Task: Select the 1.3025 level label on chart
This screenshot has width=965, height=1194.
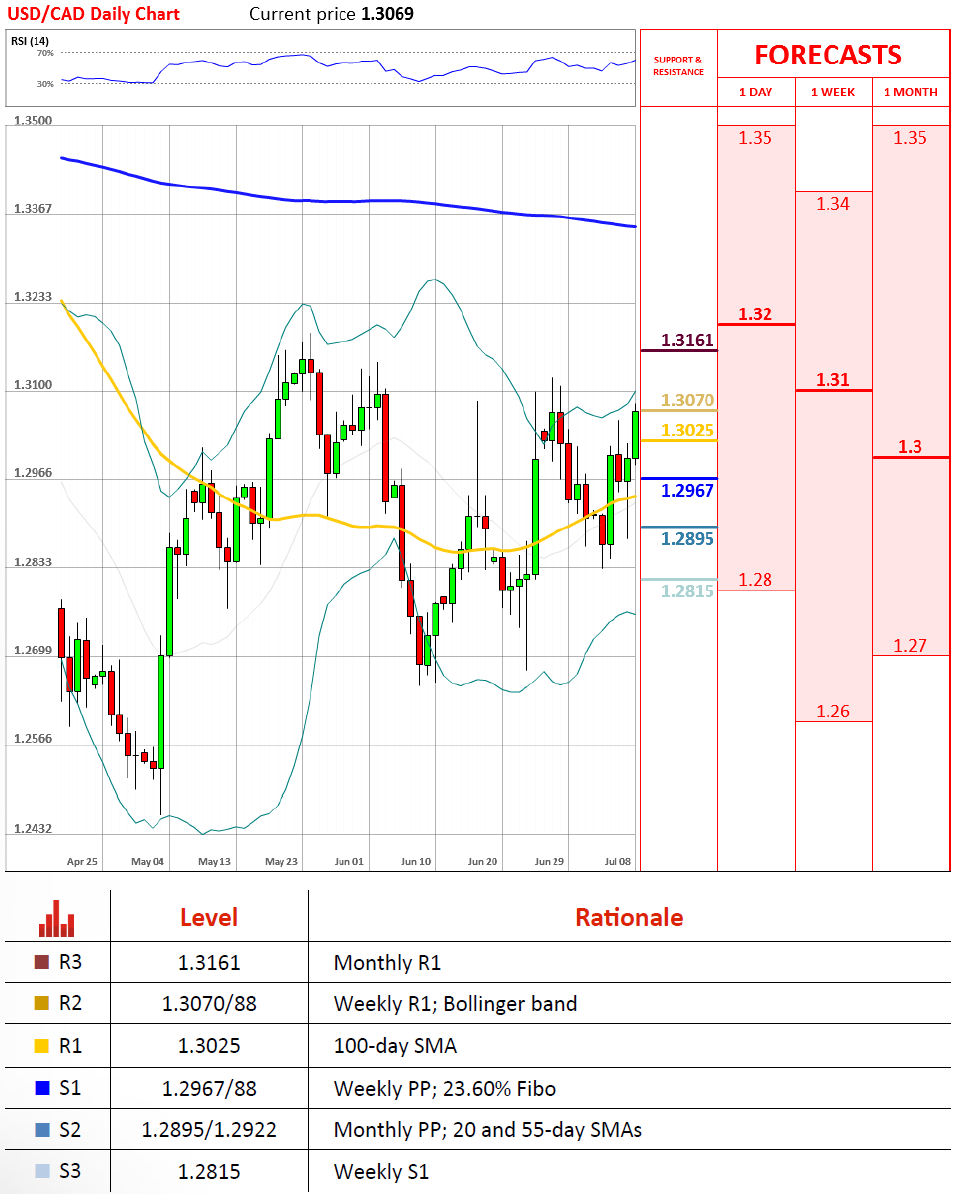Action: tap(687, 430)
